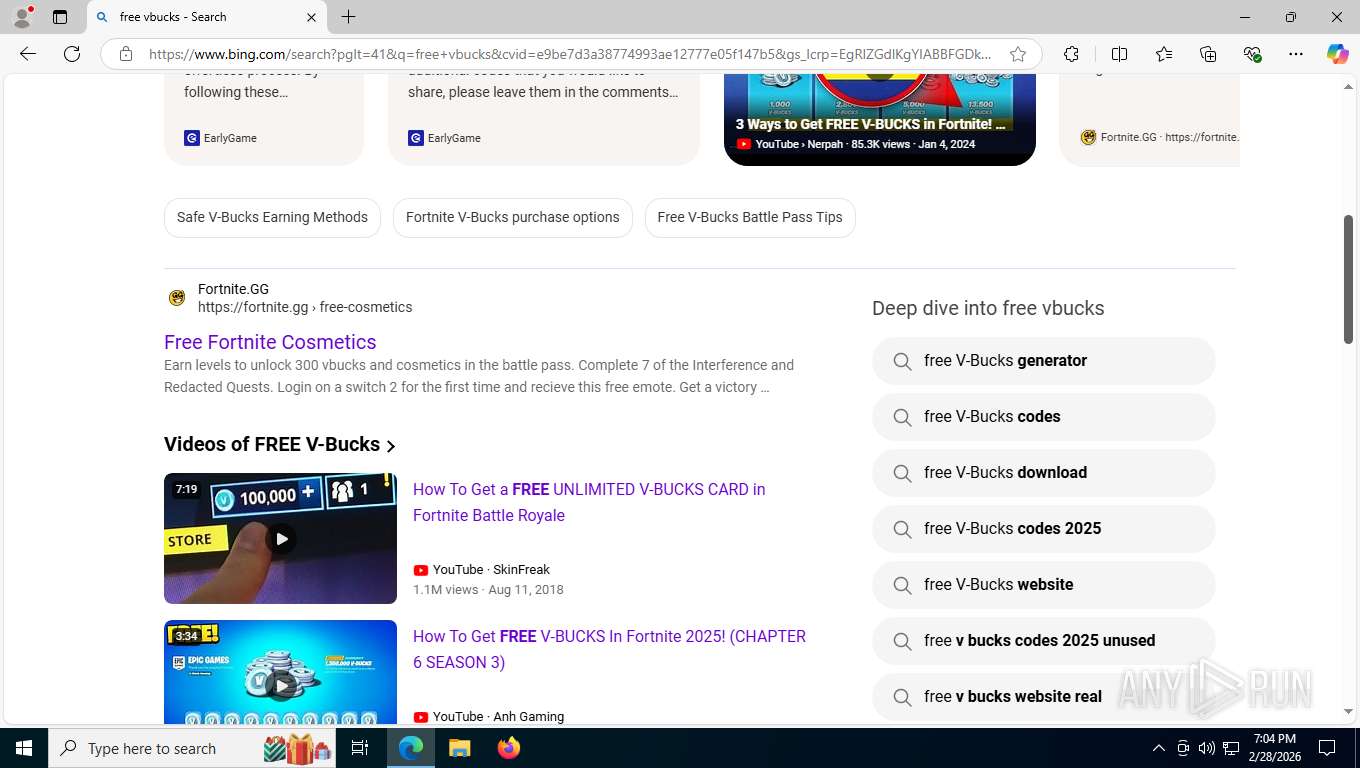Open the notification center icon
1360x768 pixels.
(x=1327, y=748)
